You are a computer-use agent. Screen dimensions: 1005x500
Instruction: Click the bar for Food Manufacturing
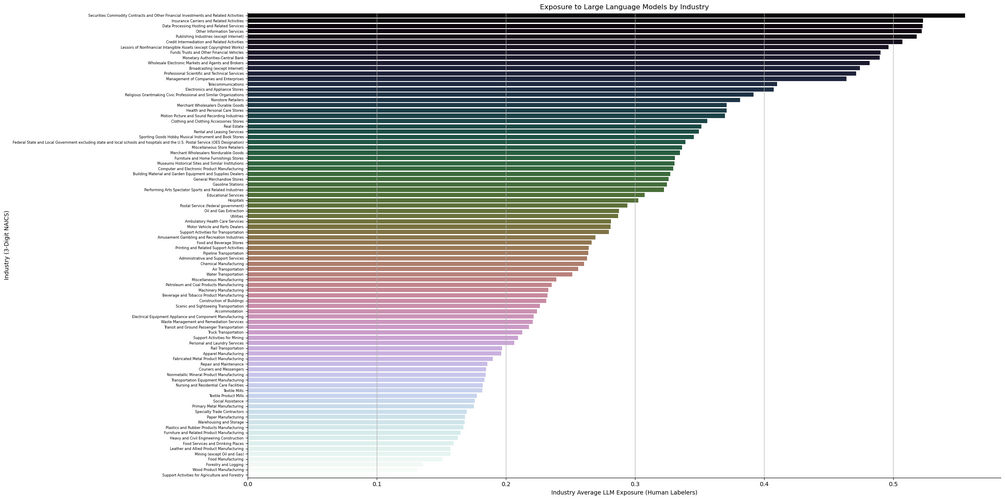click(x=344, y=460)
